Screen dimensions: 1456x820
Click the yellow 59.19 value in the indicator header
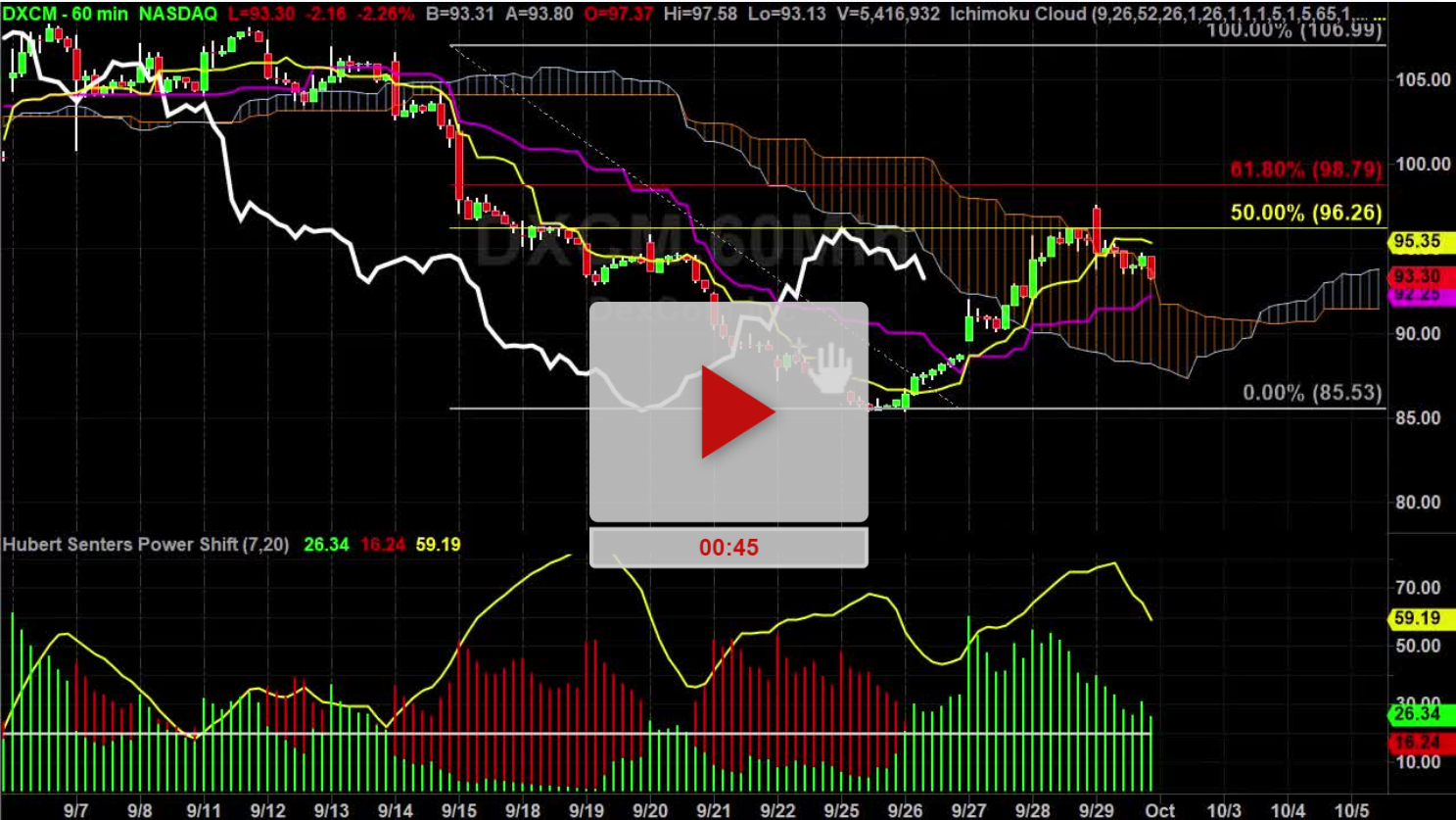[438, 544]
